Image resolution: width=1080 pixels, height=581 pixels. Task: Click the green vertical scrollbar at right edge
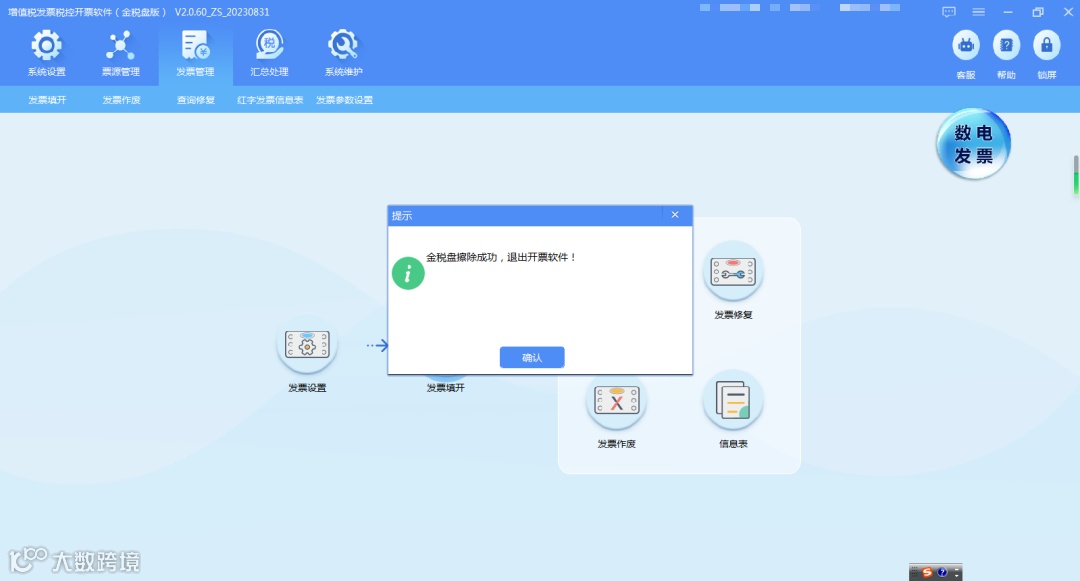pyautogui.click(x=1075, y=184)
